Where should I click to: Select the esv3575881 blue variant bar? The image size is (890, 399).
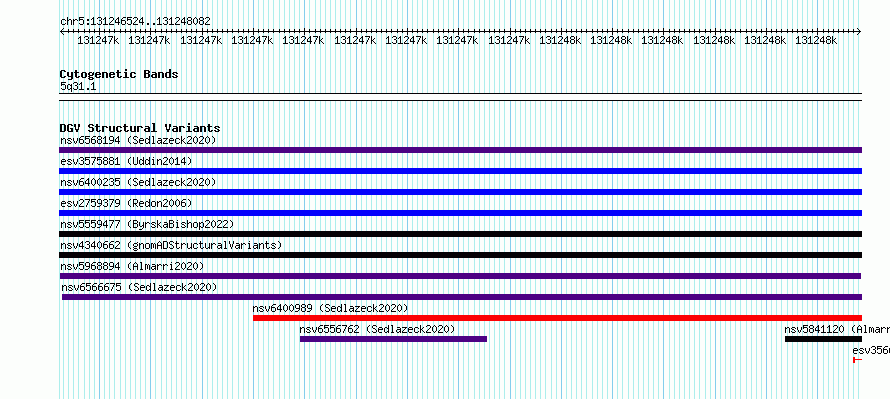460,171
